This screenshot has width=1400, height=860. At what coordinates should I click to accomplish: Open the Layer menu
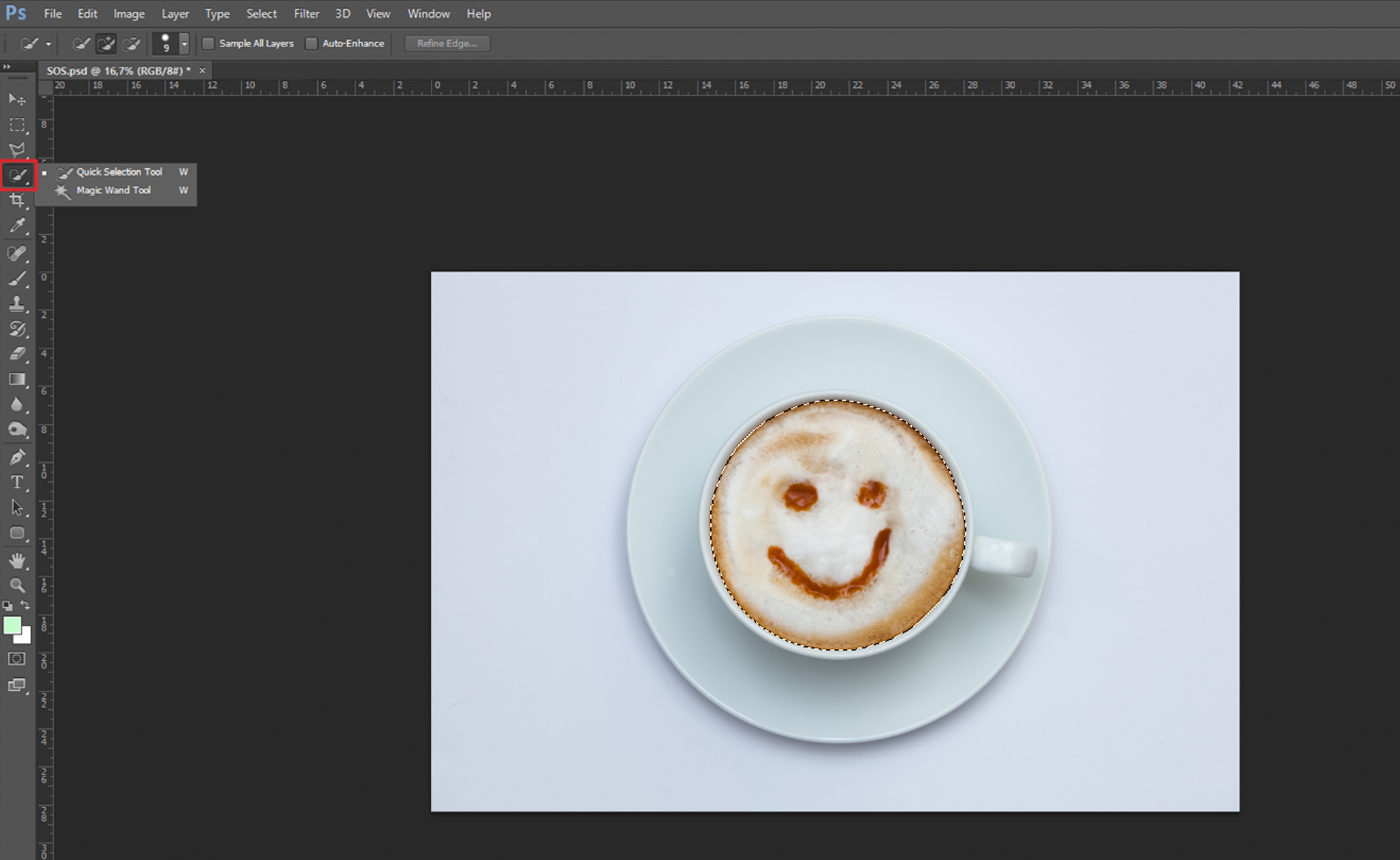coord(175,14)
